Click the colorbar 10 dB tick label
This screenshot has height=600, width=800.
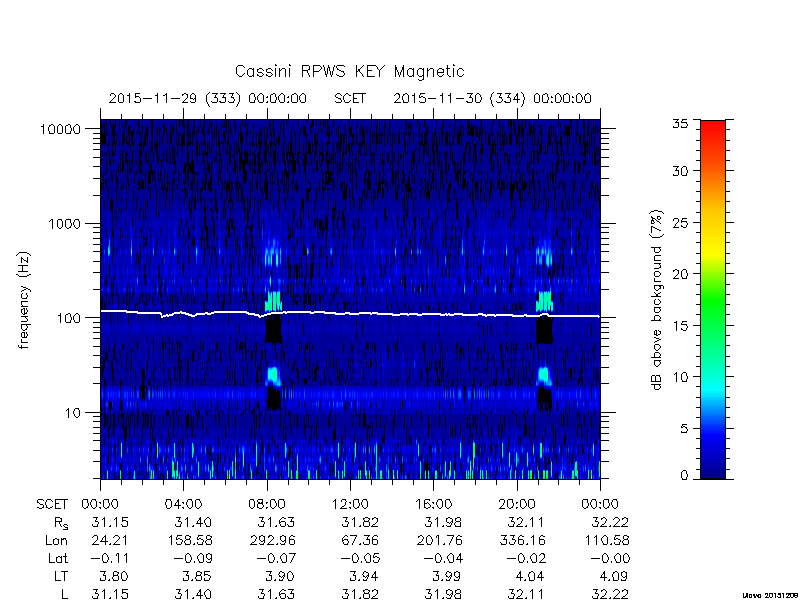click(x=680, y=377)
